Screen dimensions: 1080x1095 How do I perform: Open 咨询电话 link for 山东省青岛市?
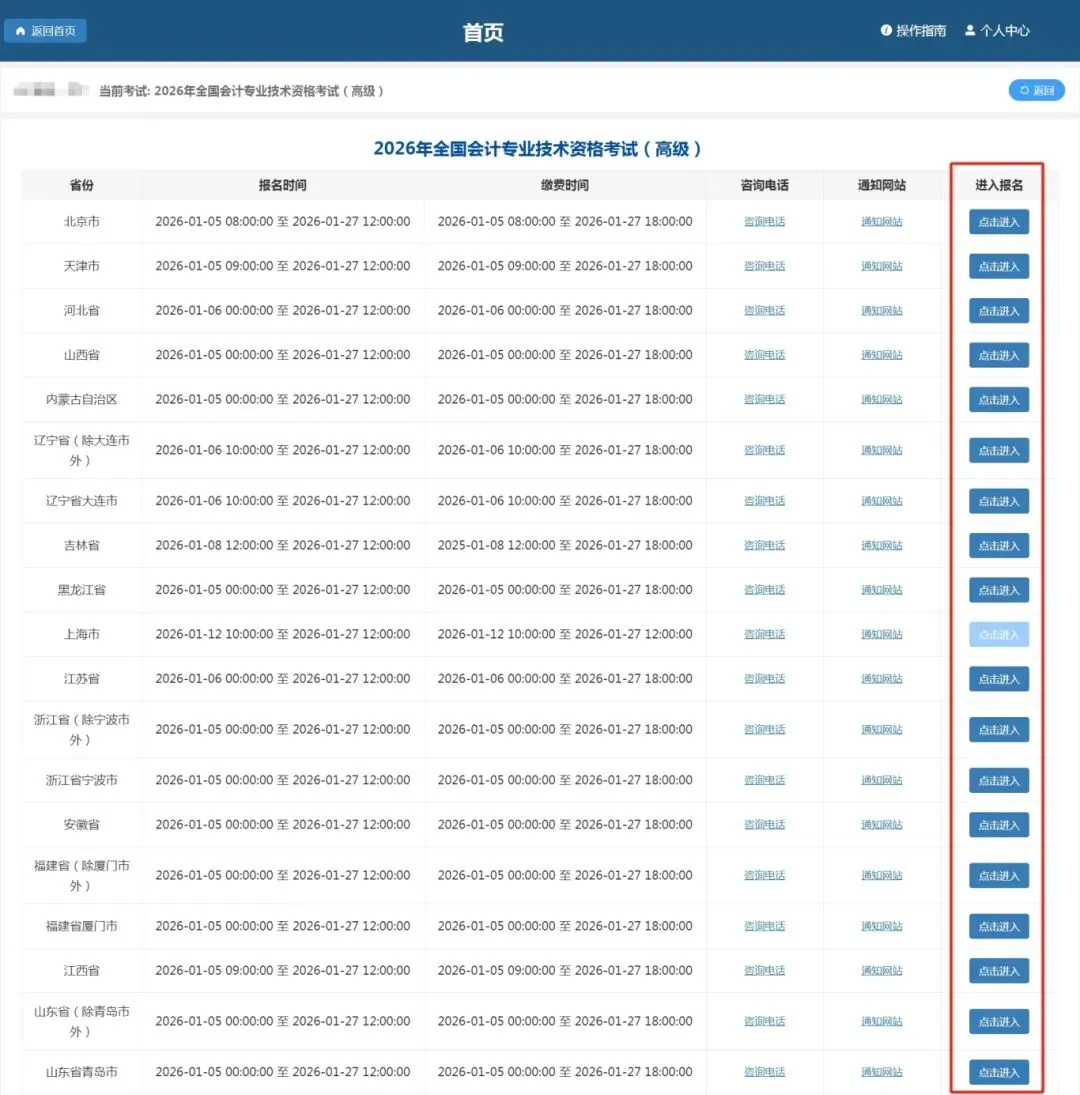[x=764, y=1072]
